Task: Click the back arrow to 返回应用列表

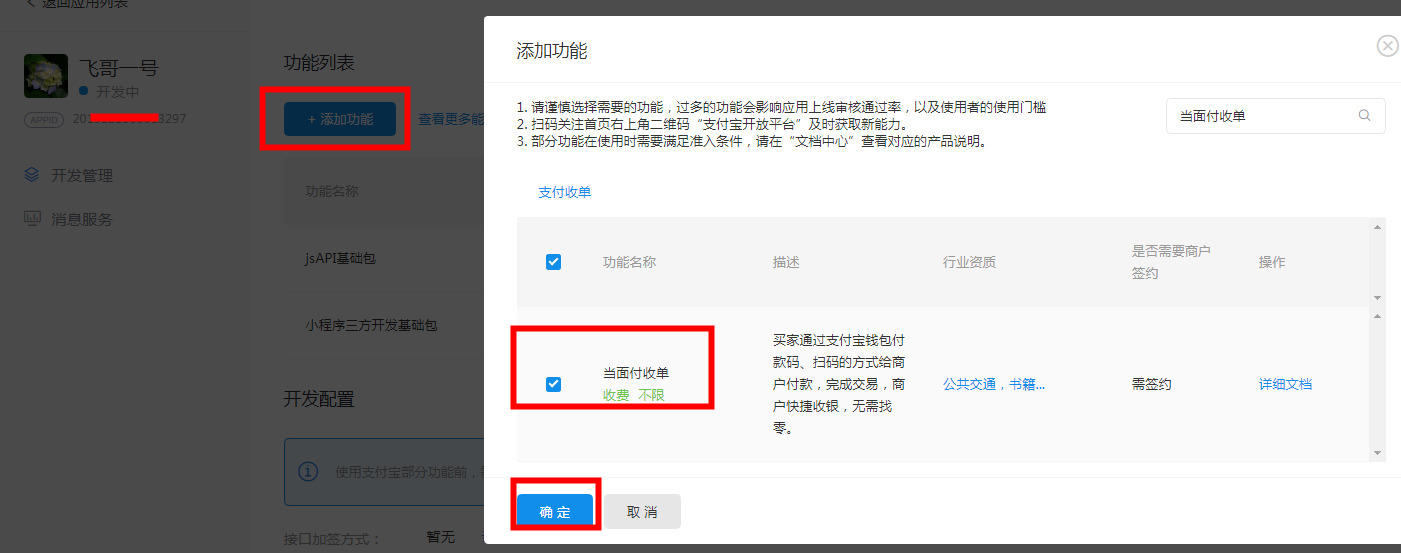Action: [x=30, y=3]
